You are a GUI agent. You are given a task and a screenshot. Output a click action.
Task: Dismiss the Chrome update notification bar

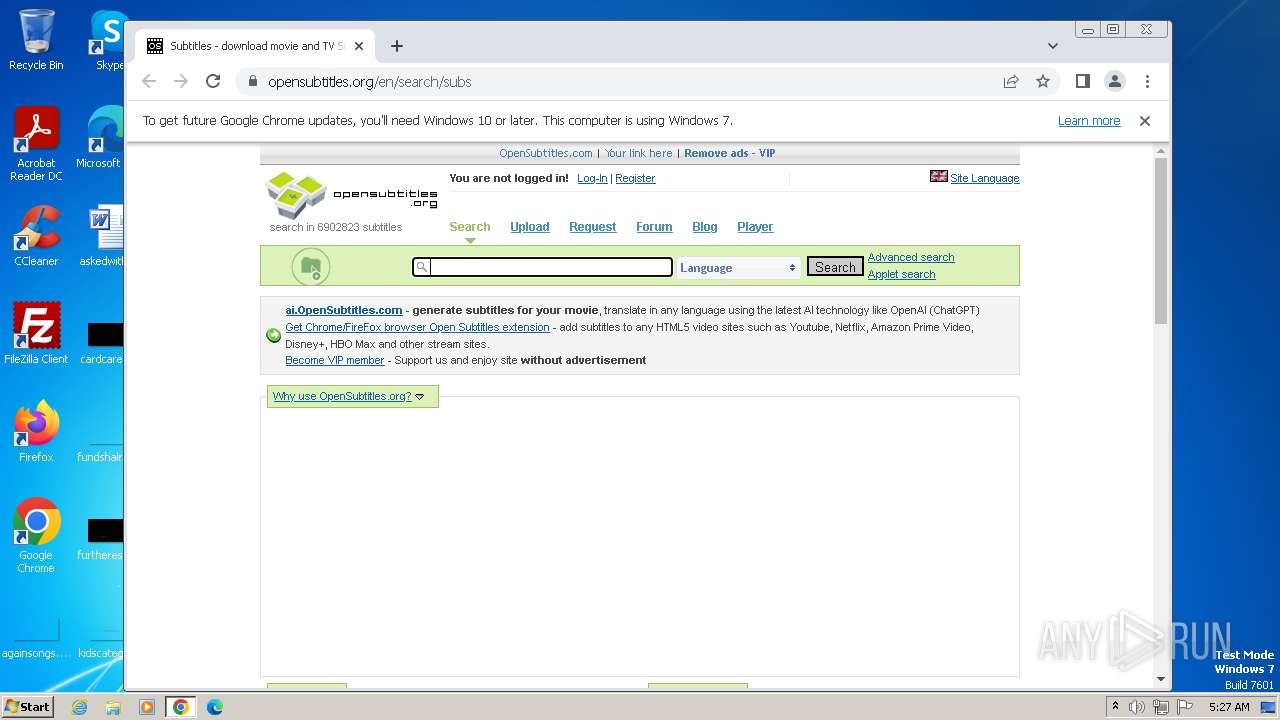point(1145,121)
